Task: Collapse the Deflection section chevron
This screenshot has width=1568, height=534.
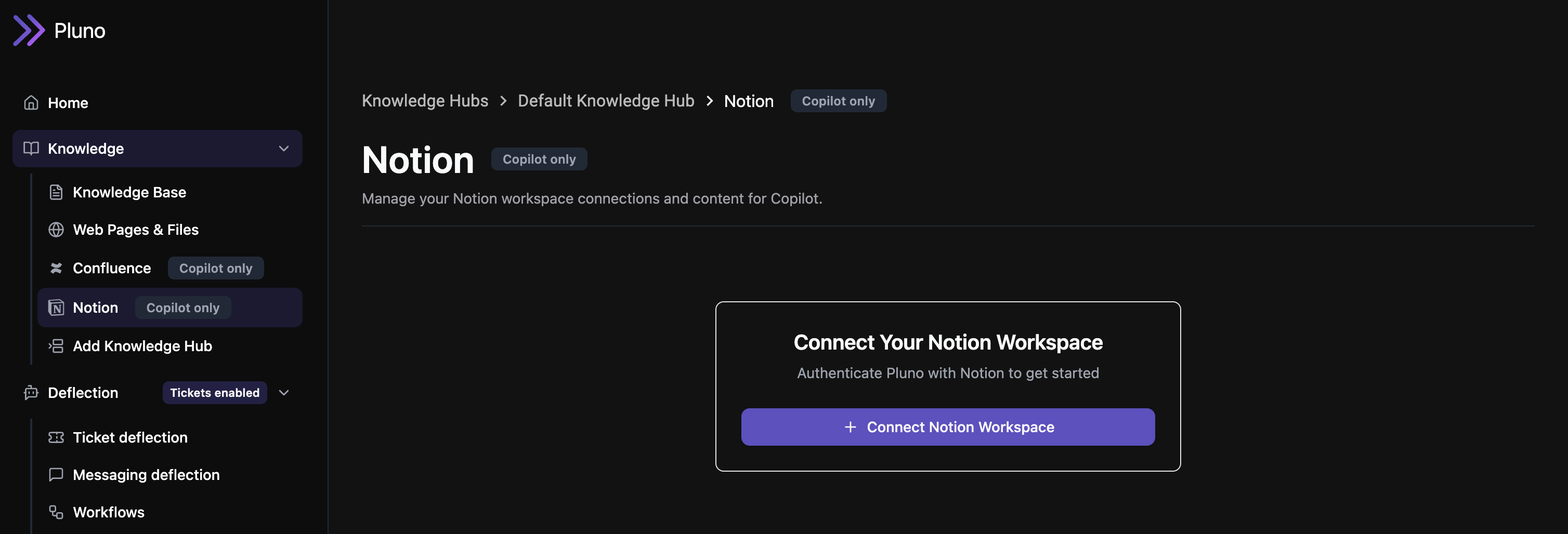Action: pyautogui.click(x=284, y=393)
